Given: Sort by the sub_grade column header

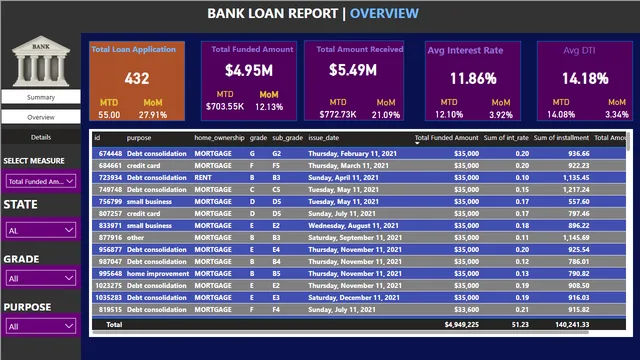Looking at the screenshot, I should (x=287, y=138).
